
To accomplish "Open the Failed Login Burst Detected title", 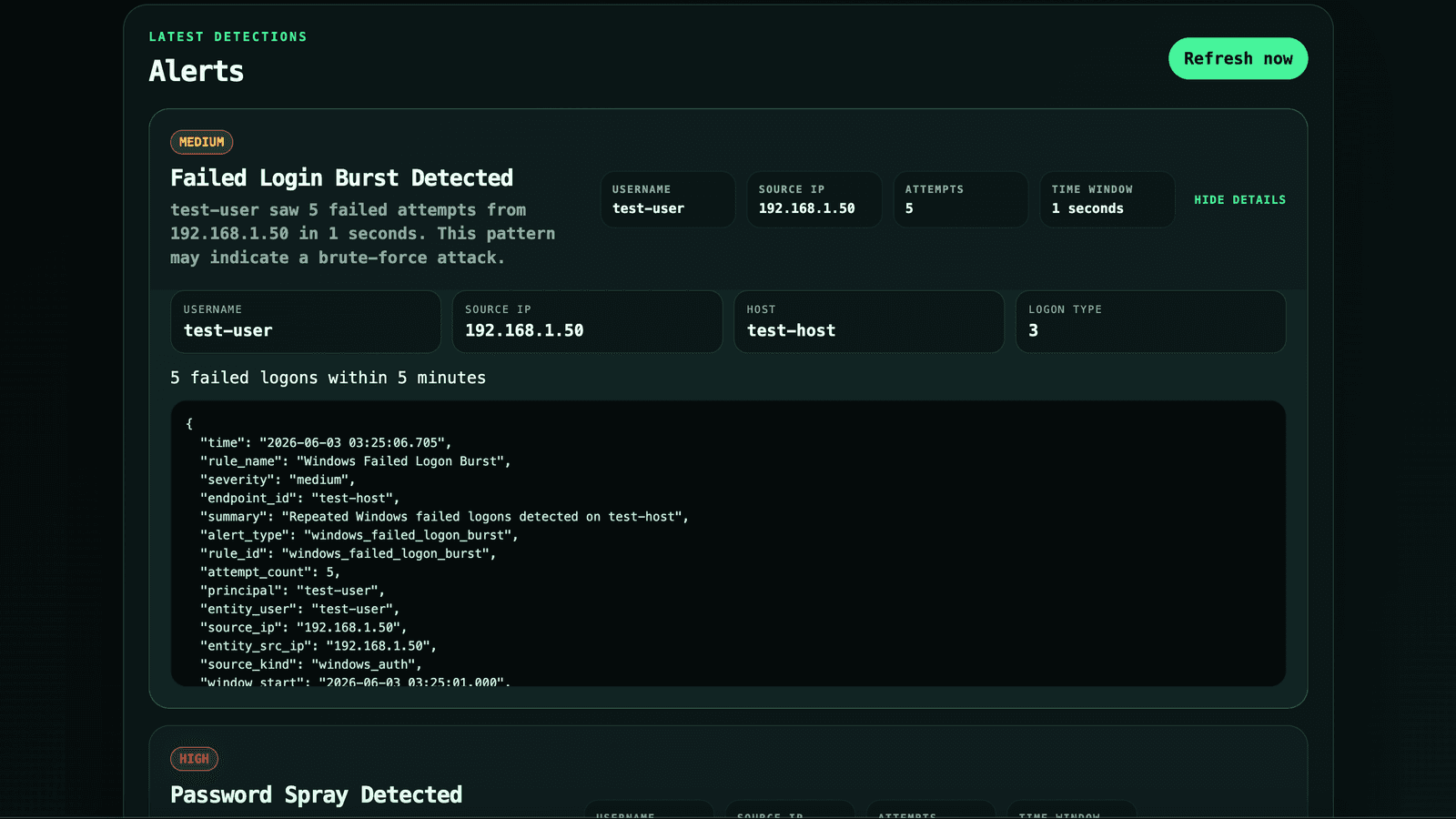I will coord(341,177).
